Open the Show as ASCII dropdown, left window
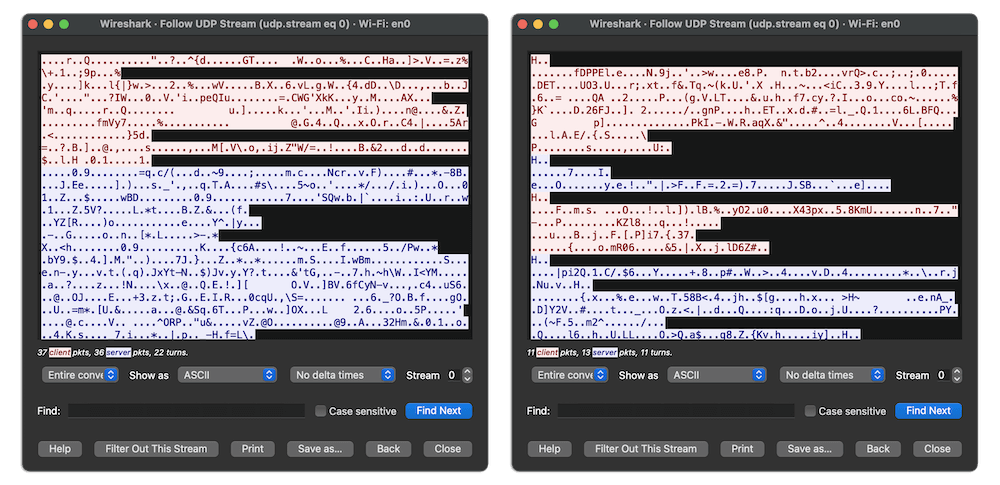1000x485 pixels. tap(227, 375)
